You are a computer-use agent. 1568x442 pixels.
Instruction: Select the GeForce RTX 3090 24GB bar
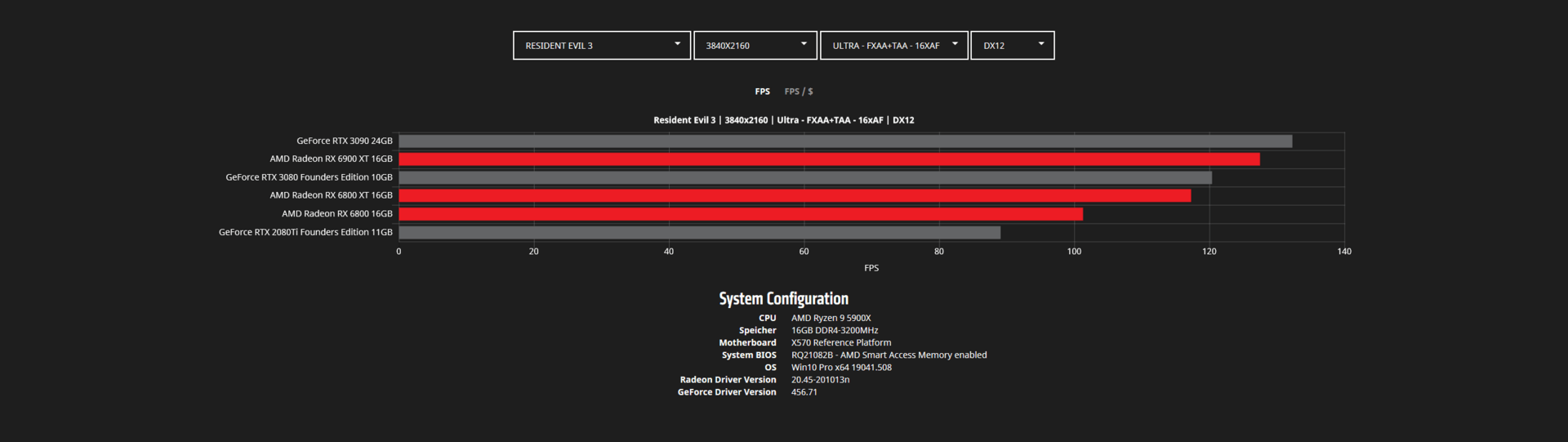click(845, 141)
